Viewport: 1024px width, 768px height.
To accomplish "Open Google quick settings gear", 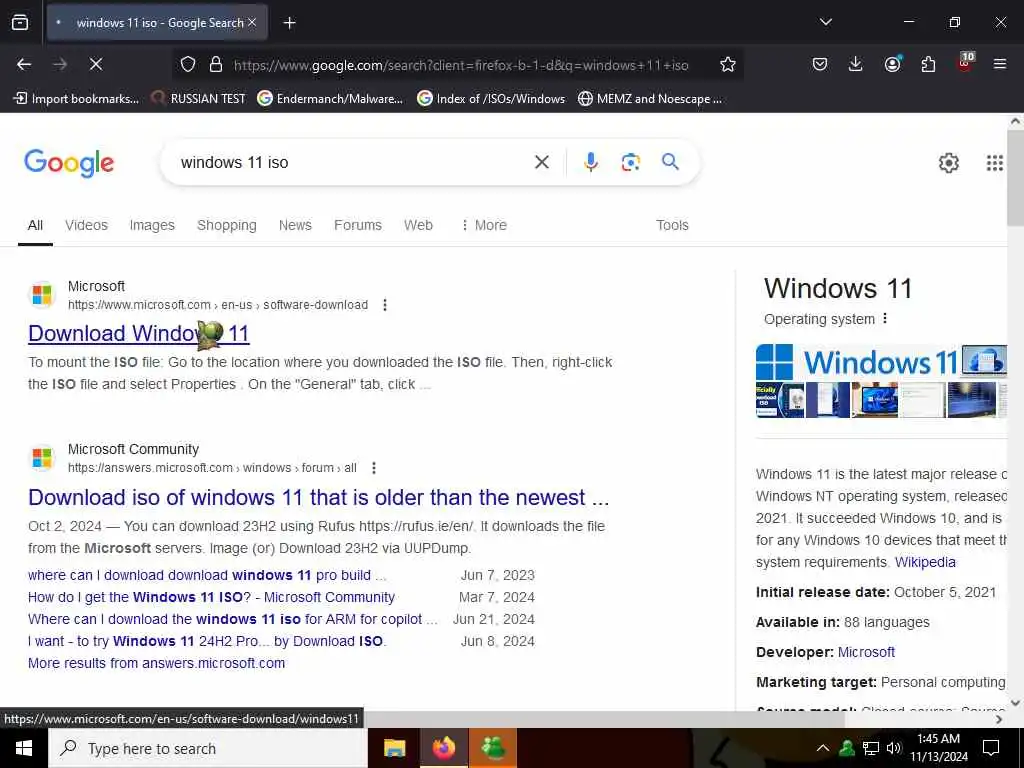I will (948, 163).
